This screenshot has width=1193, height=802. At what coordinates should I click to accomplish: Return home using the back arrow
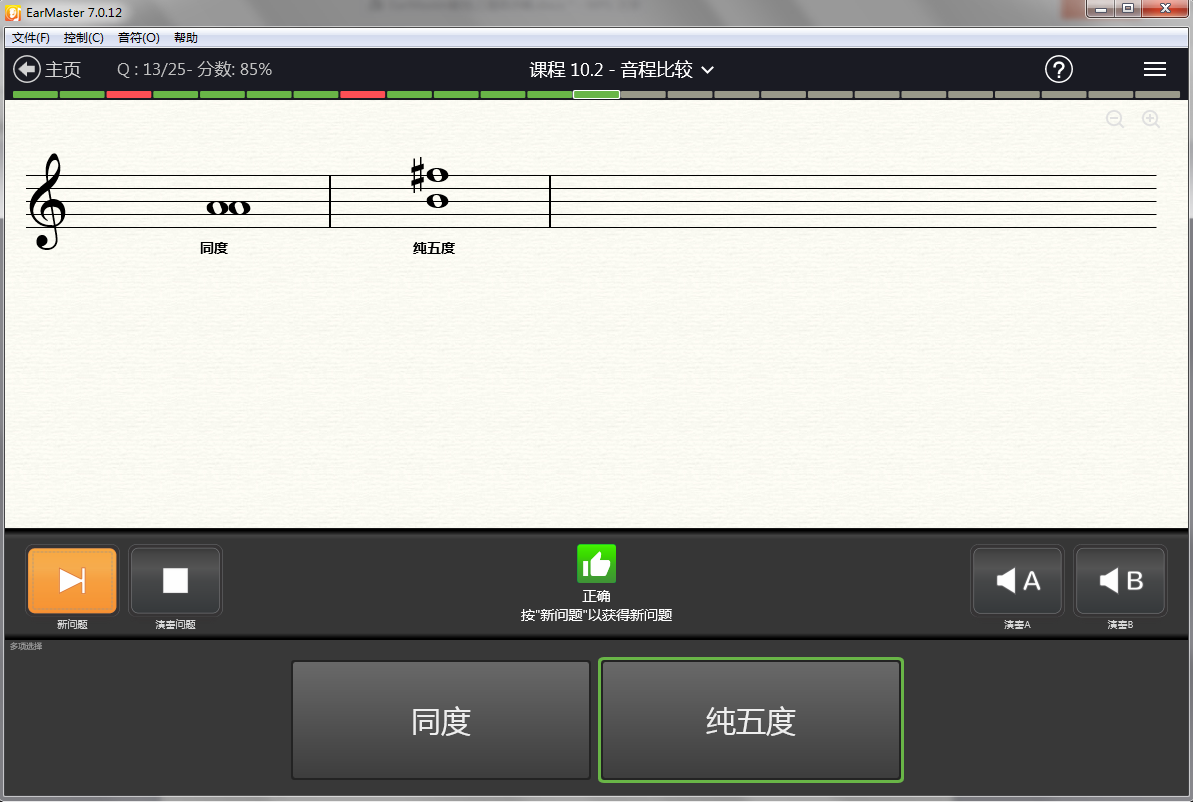point(24,69)
